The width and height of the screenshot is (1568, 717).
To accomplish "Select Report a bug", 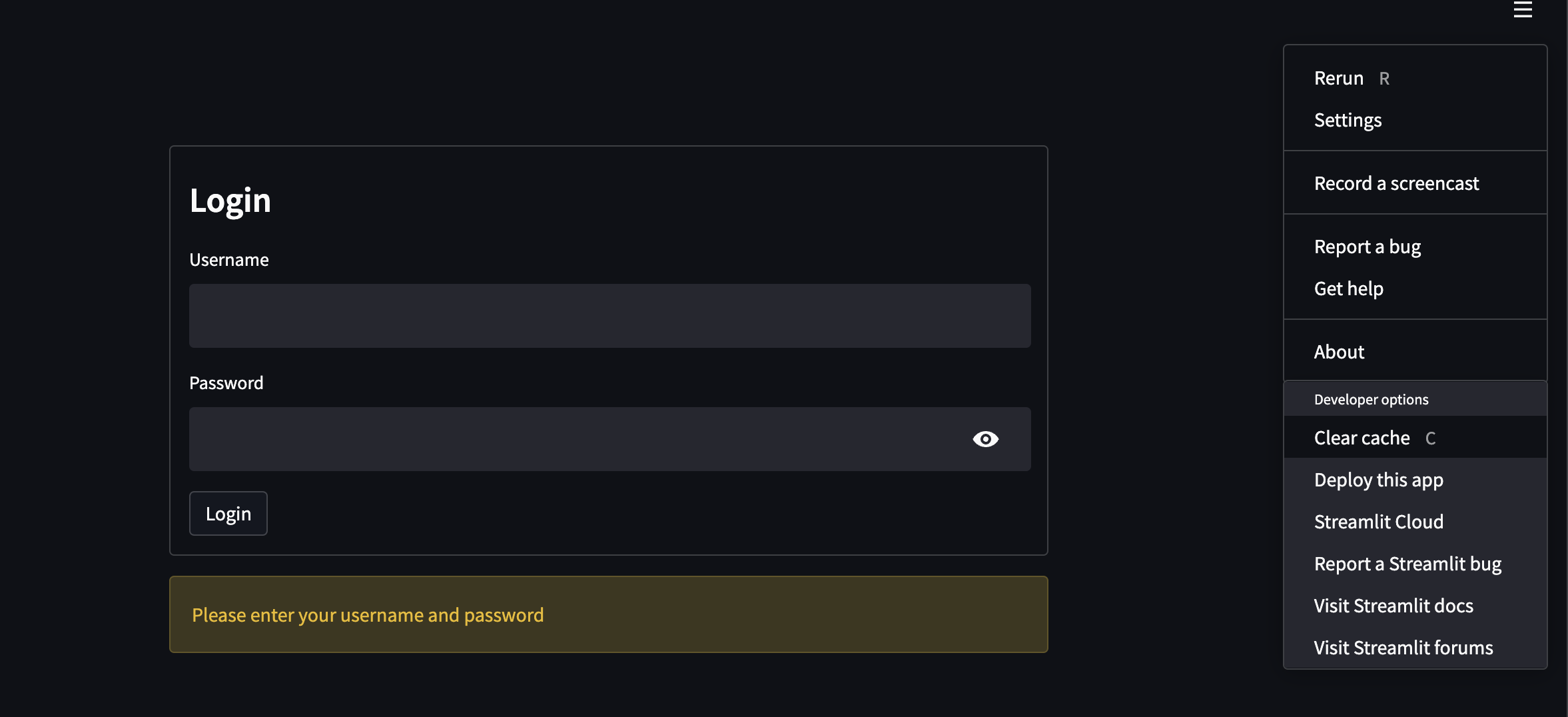I will (x=1367, y=246).
